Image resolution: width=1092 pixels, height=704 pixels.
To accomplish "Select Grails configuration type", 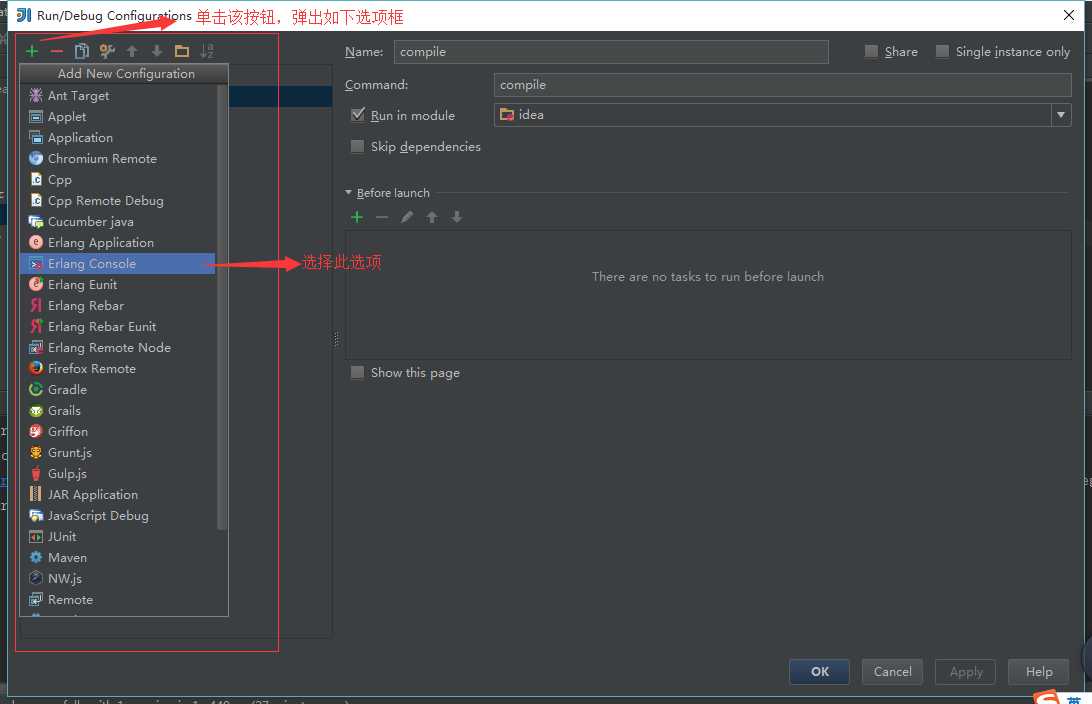I will click(x=118, y=410).
